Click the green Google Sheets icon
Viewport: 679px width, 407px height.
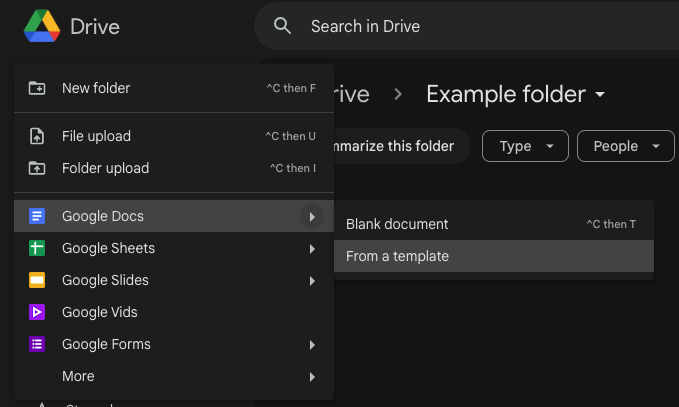[x=37, y=248]
